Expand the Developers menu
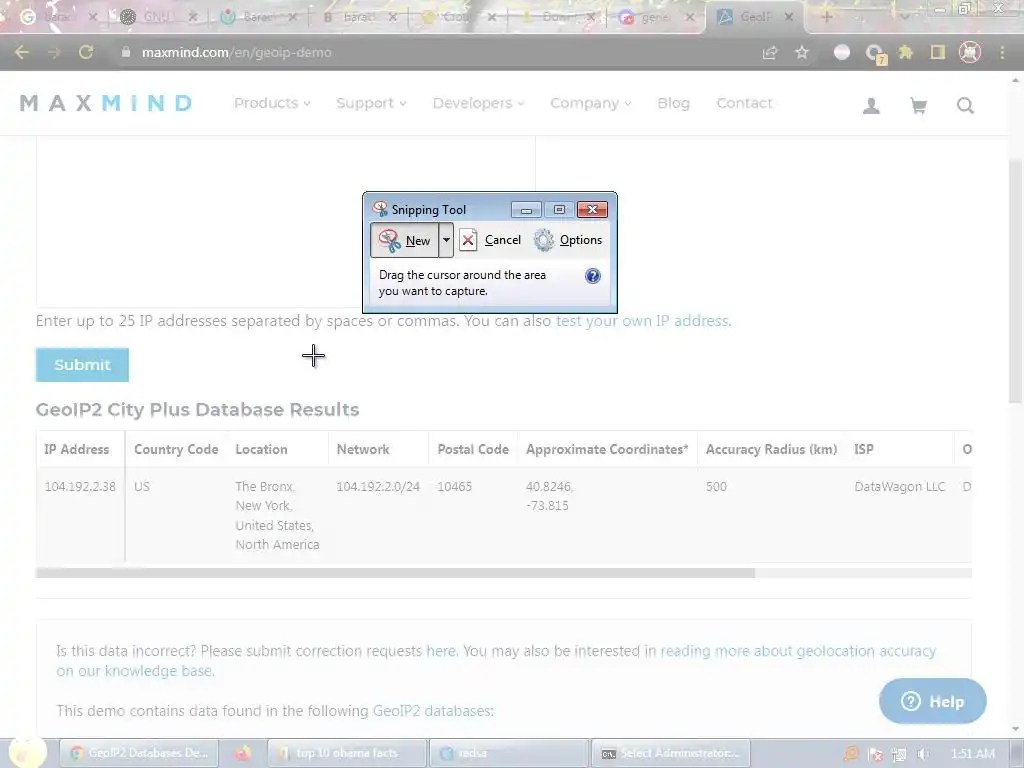Screen dimensions: 1024x768 click(x=478, y=103)
